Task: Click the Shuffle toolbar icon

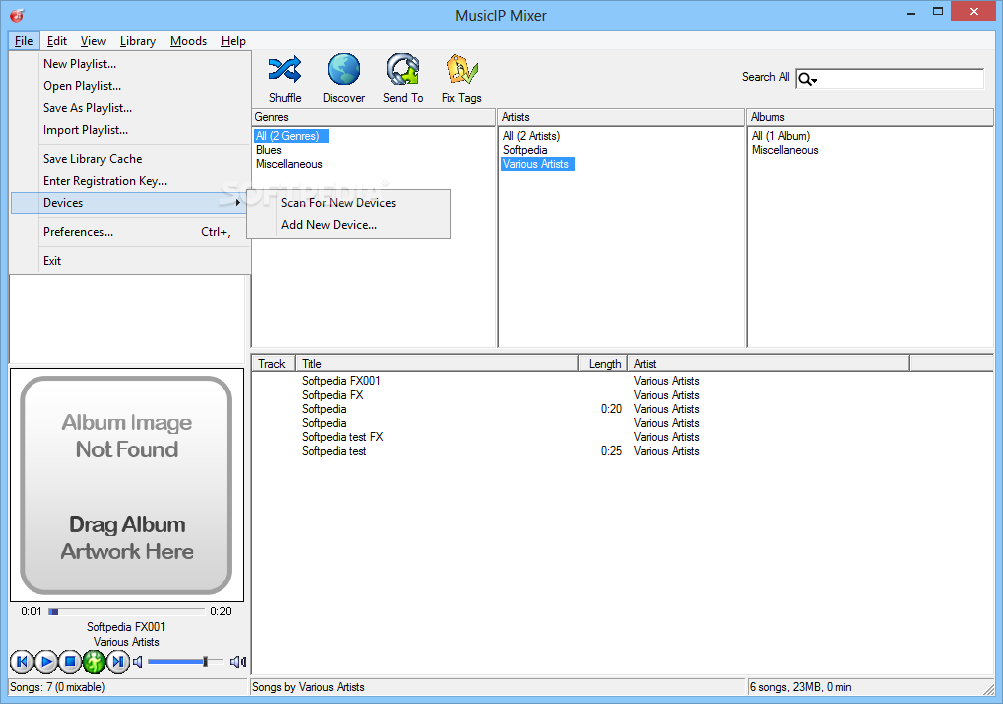Action: (285, 70)
